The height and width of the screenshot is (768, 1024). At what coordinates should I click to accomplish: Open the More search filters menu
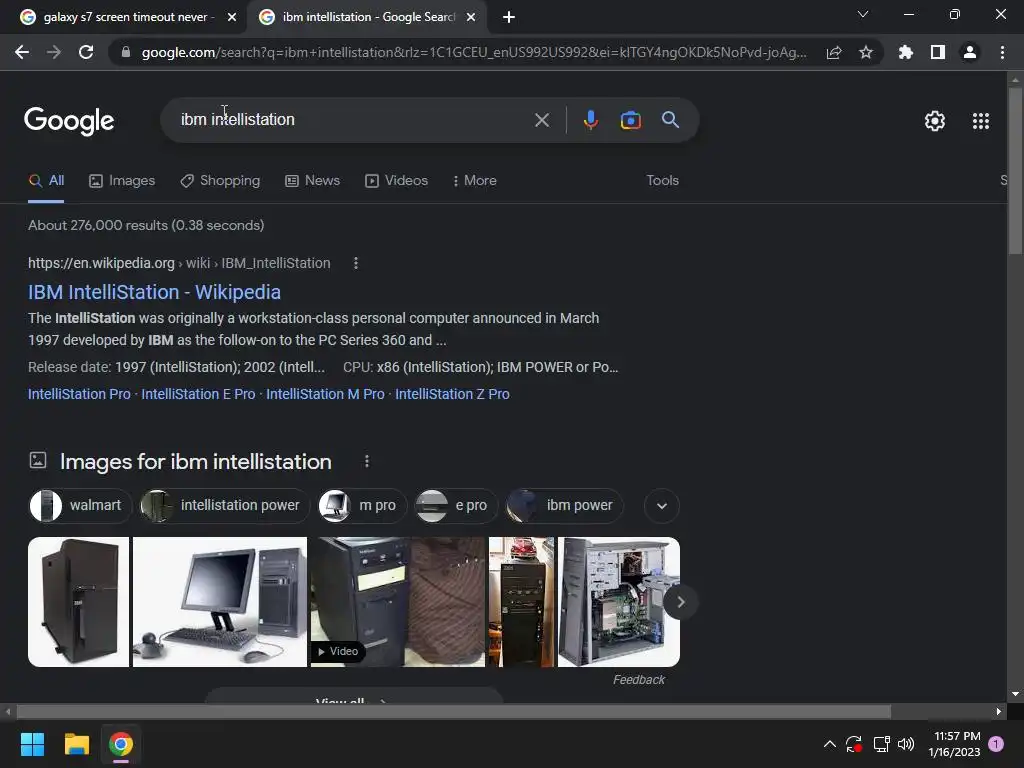tap(475, 181)
